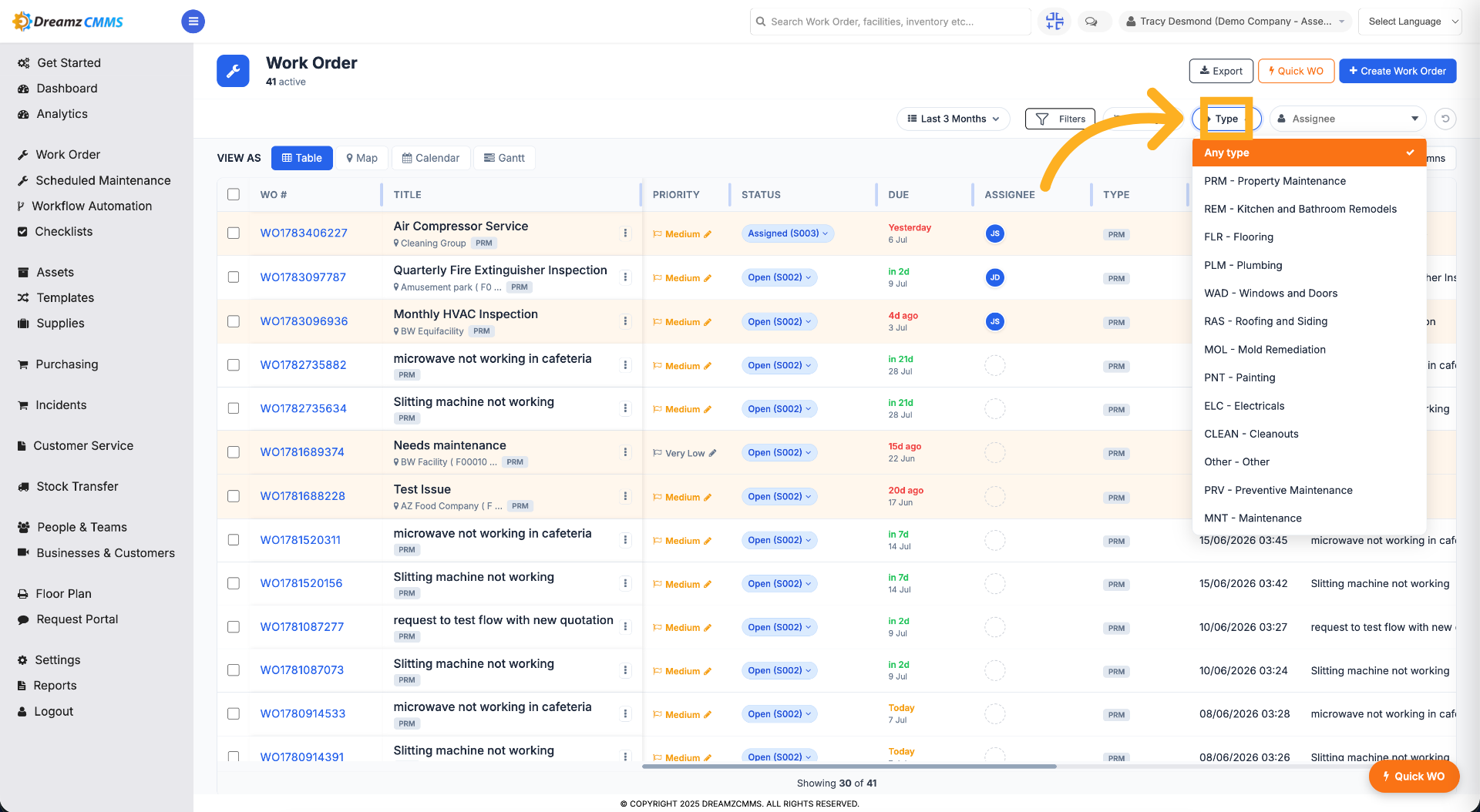Open row menu for Air Compressor Service
The height and width of the screenshot is (812, 1480).
tap(625, 233)
